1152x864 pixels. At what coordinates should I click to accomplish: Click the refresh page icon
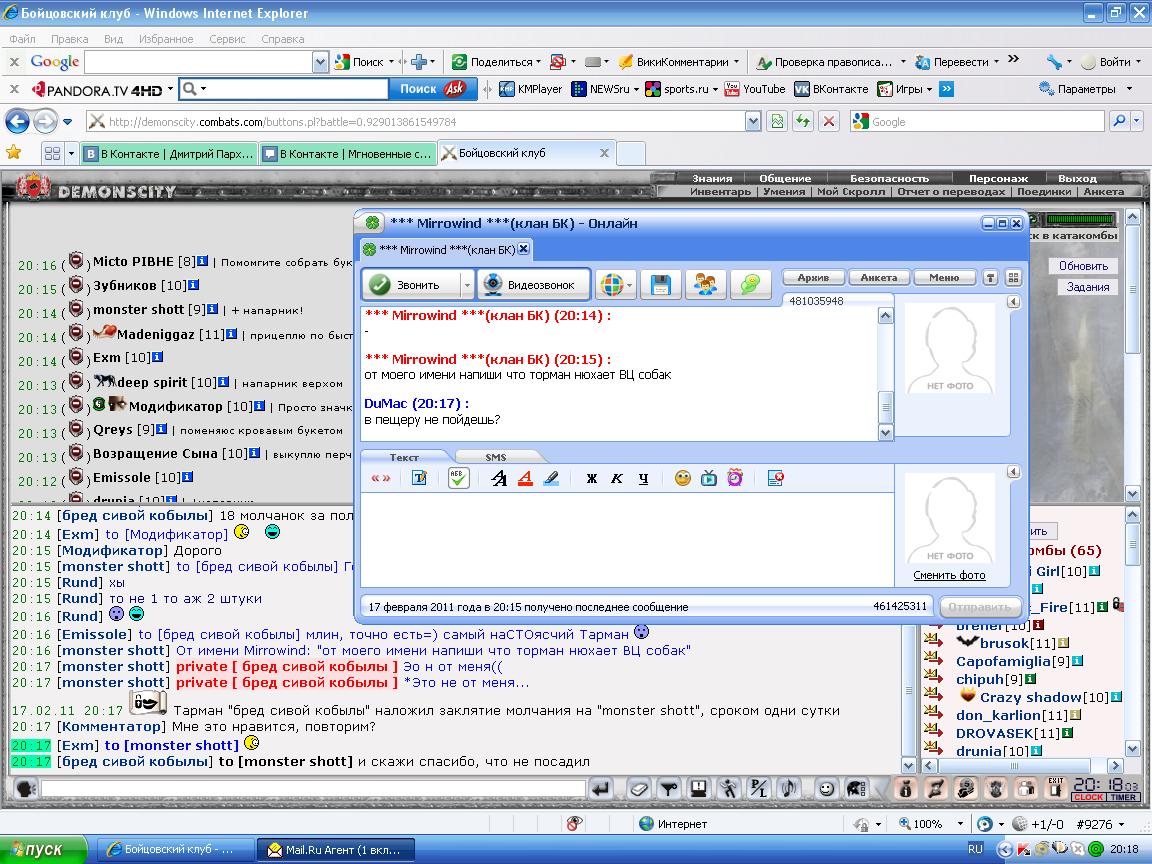(803, 121)
